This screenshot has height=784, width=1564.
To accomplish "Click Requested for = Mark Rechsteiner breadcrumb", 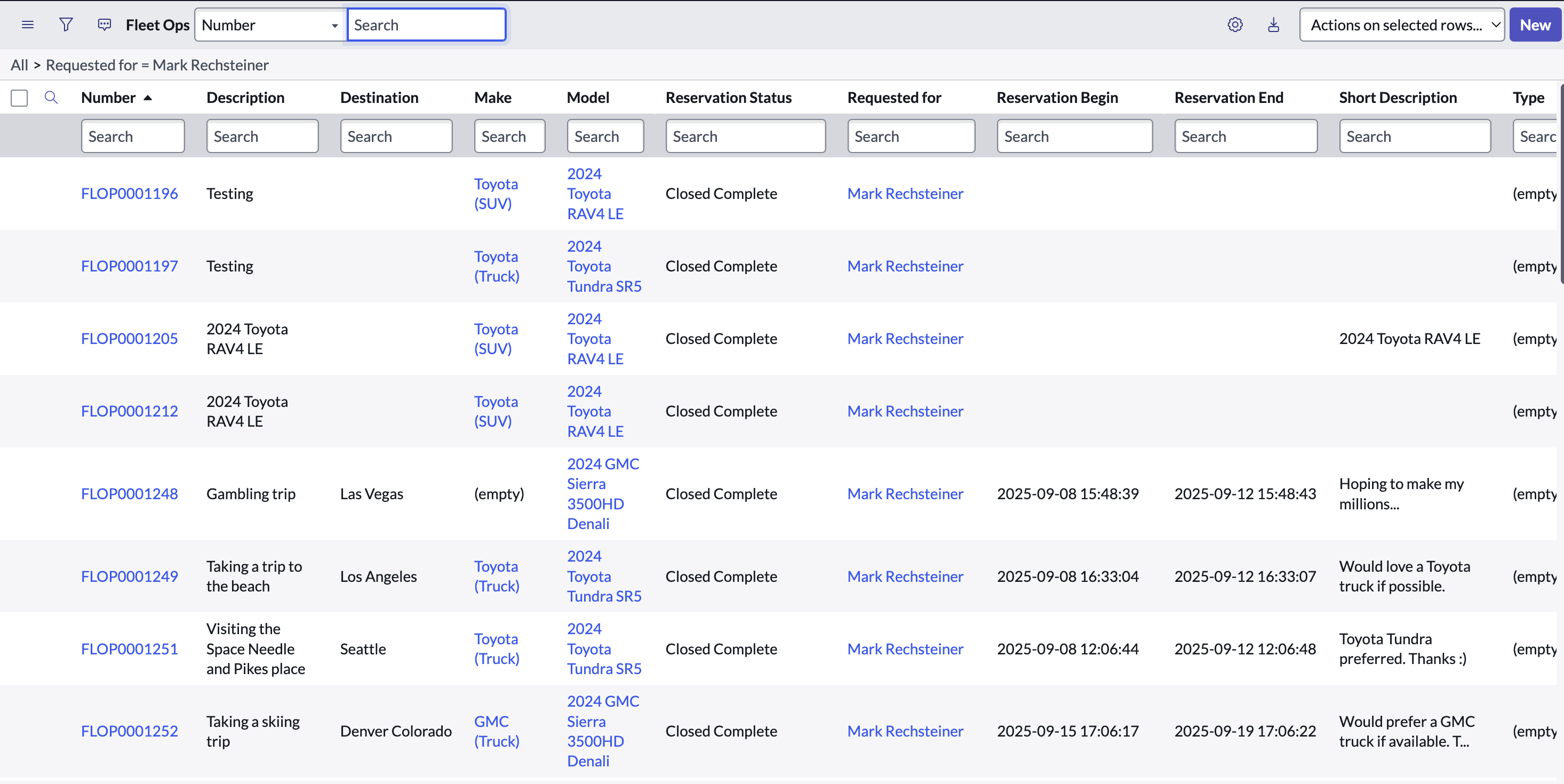I will point(157,65).
